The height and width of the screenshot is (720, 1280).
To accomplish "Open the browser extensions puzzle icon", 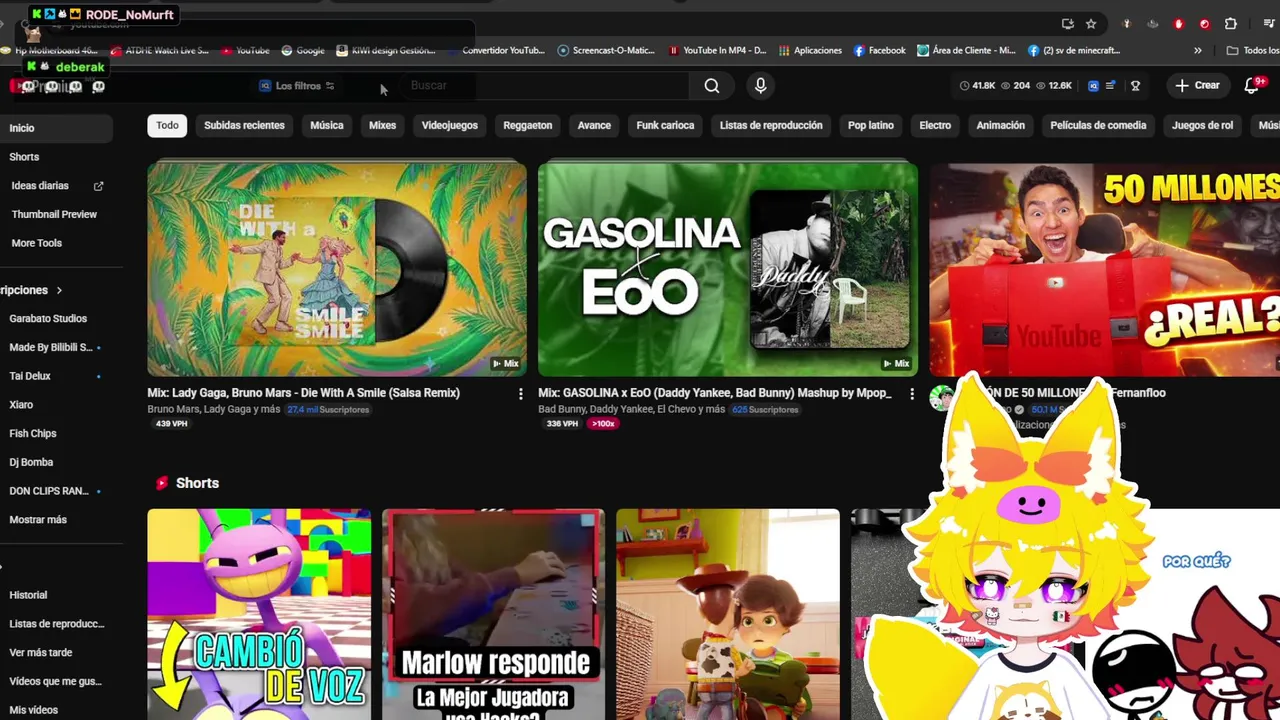I will click(x=1231, y=24).
